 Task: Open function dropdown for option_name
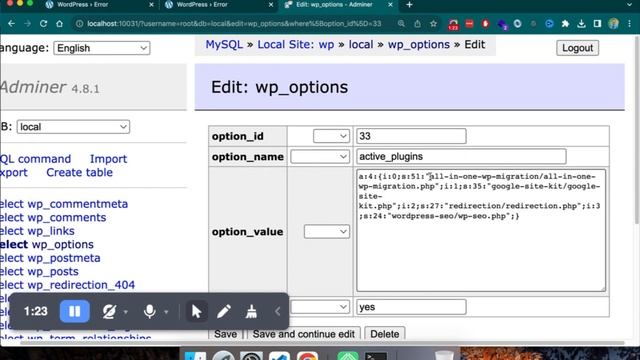320,156
